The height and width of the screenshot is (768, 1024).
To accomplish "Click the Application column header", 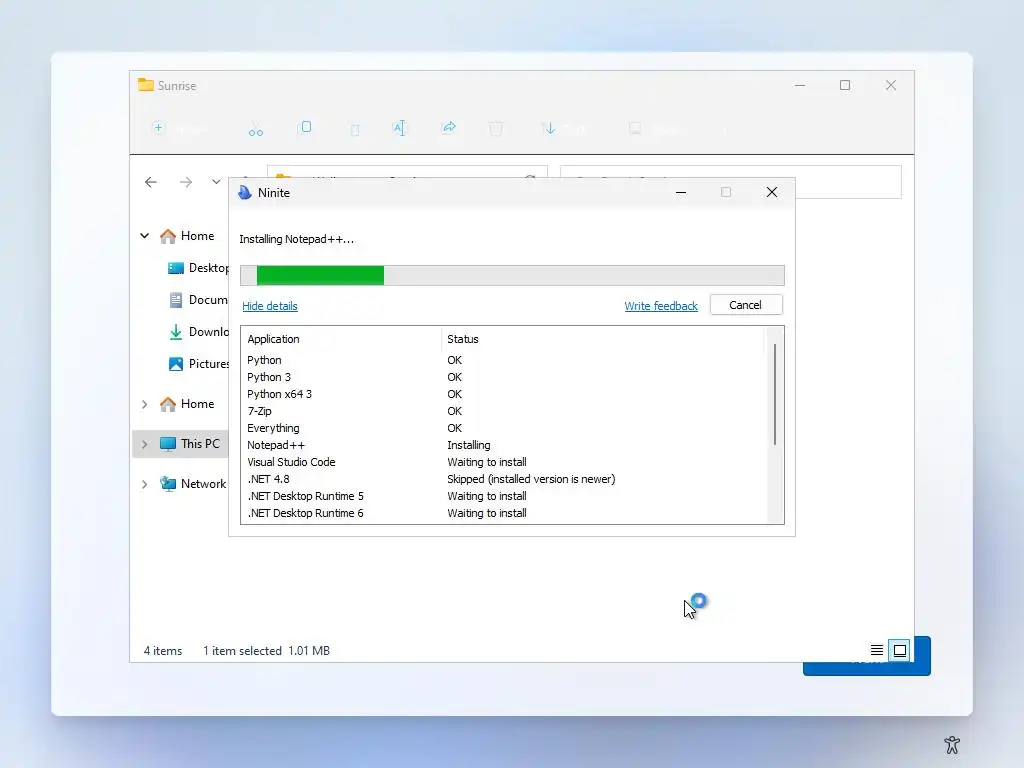I will coord(273,339).
